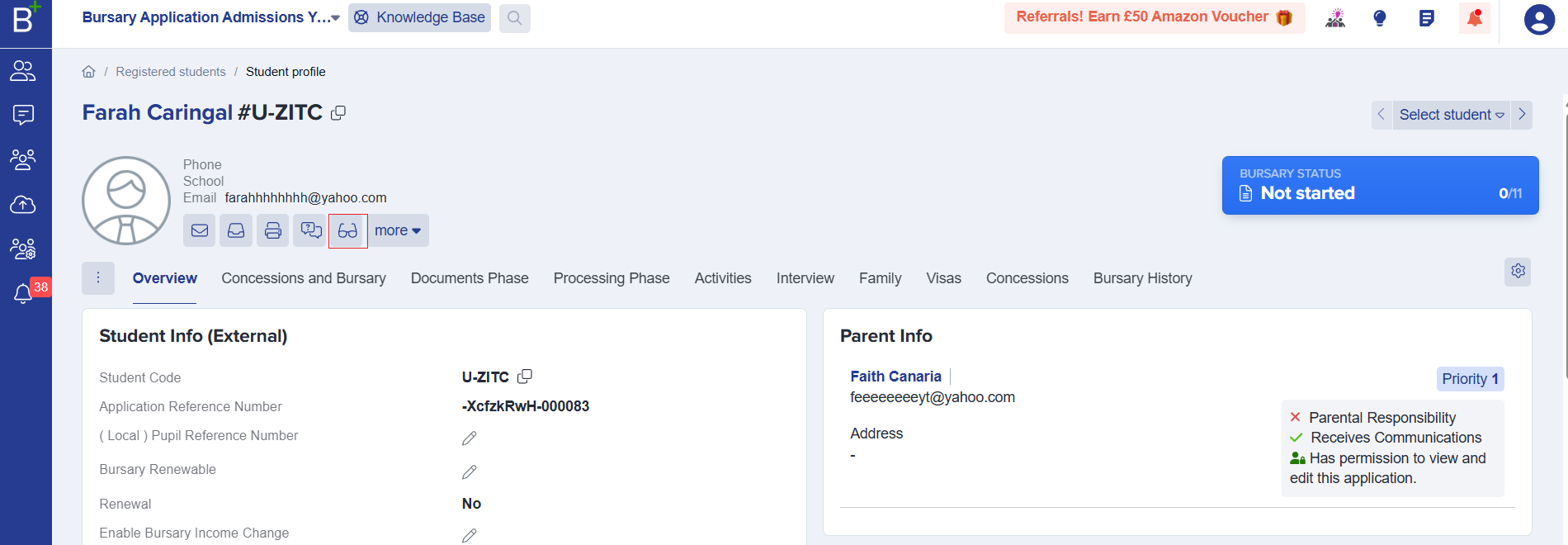The image size is (1568, 545).
Task: Open the user settings sidebar icon
Action: pos(23,249)
